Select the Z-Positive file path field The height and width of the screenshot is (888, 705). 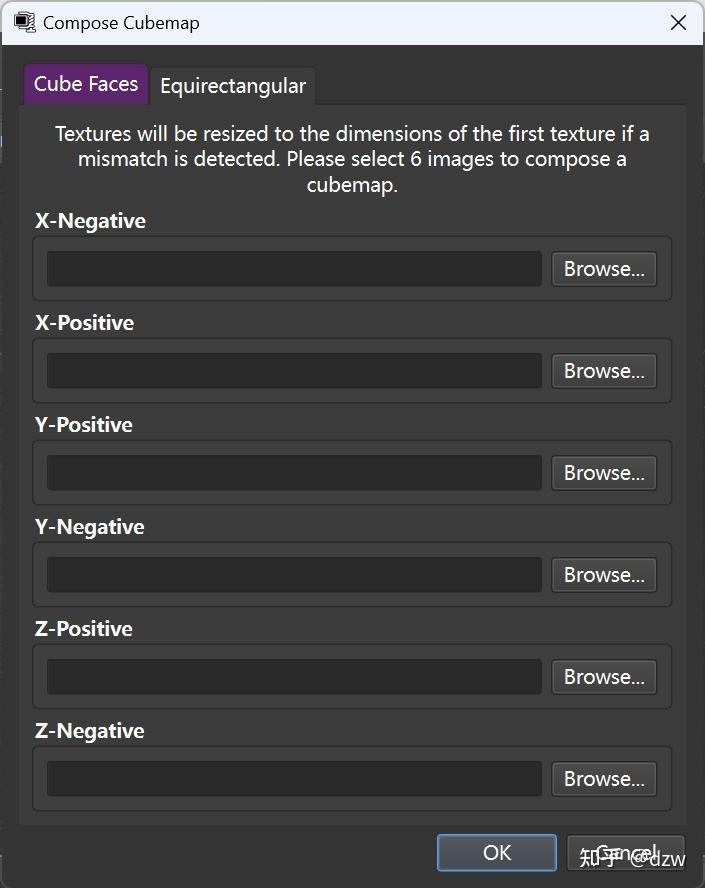[x=294, y=677]
